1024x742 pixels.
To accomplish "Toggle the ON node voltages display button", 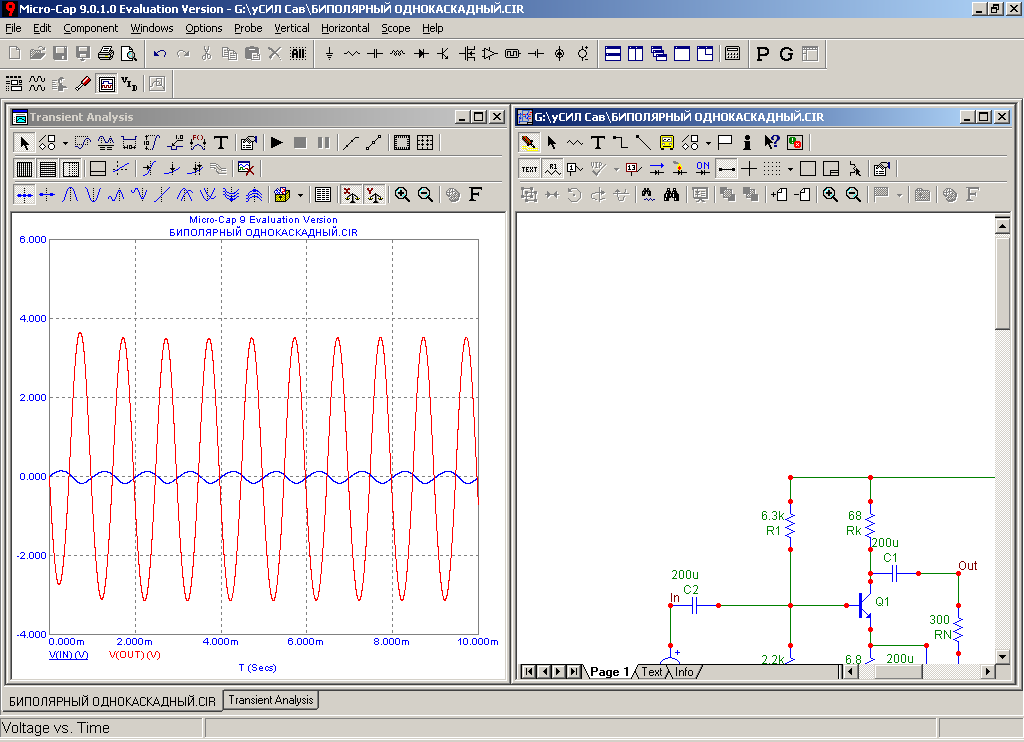I will click(703, 168).
